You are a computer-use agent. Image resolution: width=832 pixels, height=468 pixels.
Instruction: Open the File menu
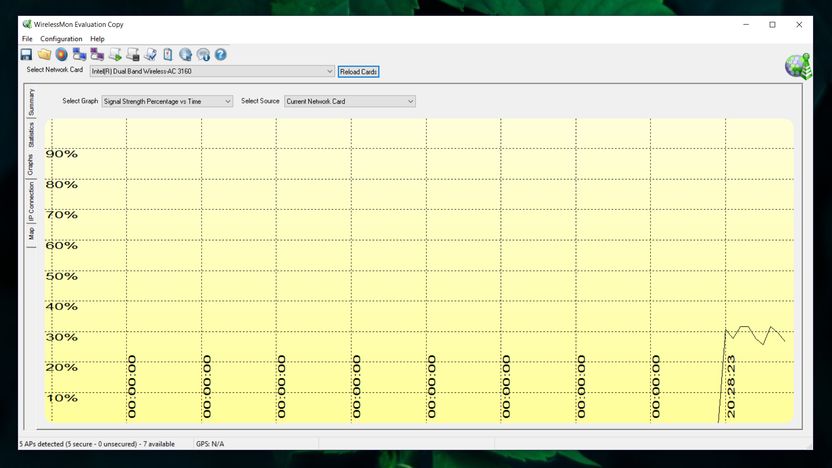(27, 39)
